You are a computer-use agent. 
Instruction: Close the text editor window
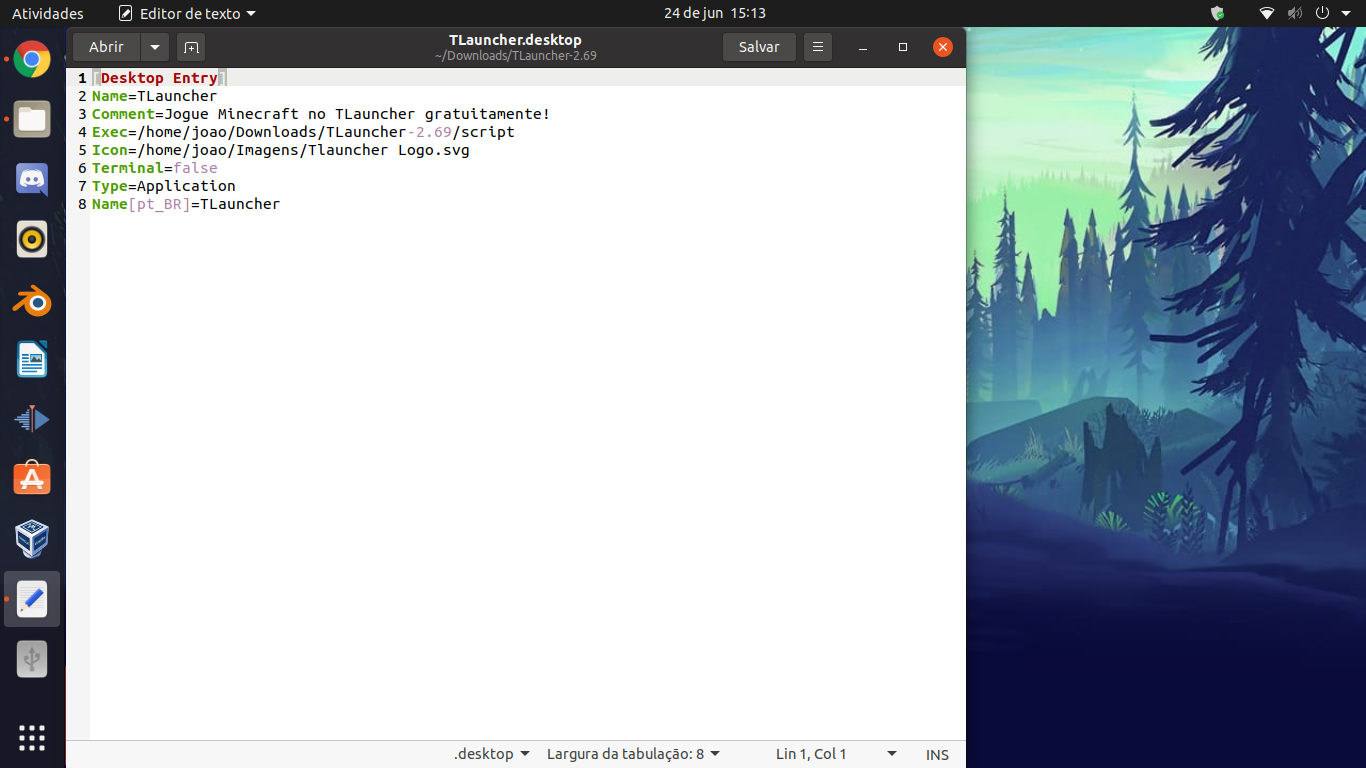click(943, 47)
